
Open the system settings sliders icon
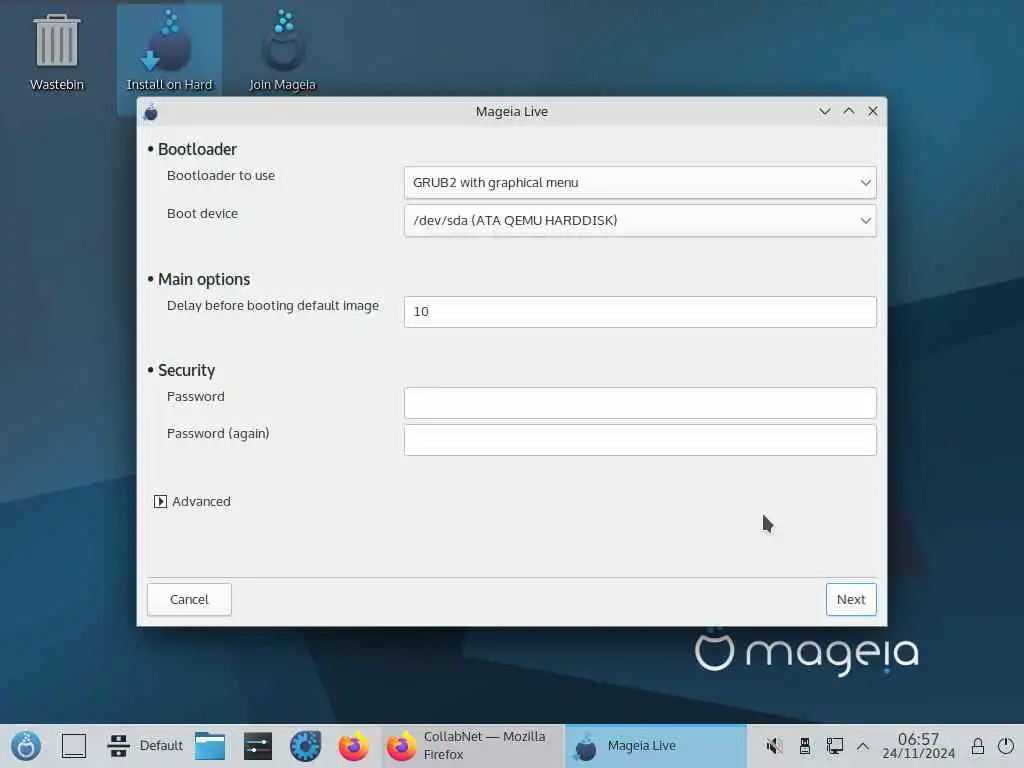pyautogui.click(x=258, y=746)
